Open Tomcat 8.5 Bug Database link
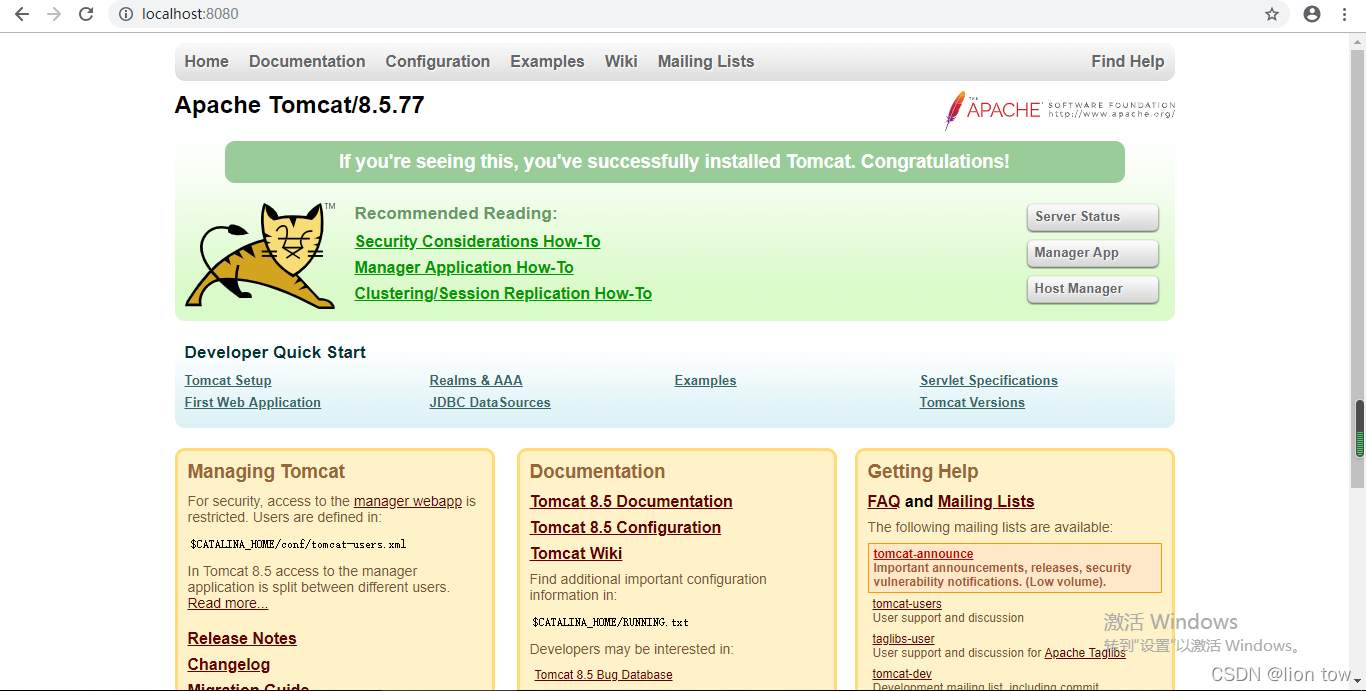This screenshot has height=691, width=1366. click(x=603, y=675)
